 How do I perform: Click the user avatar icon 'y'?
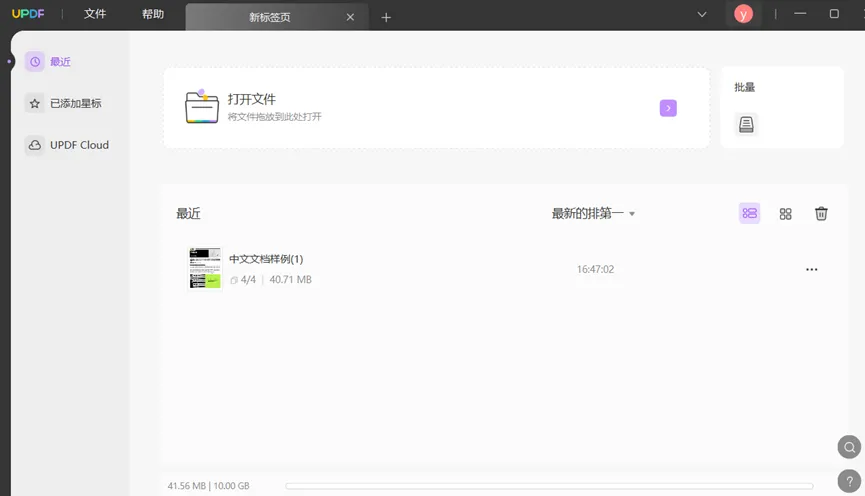point(743,14)
